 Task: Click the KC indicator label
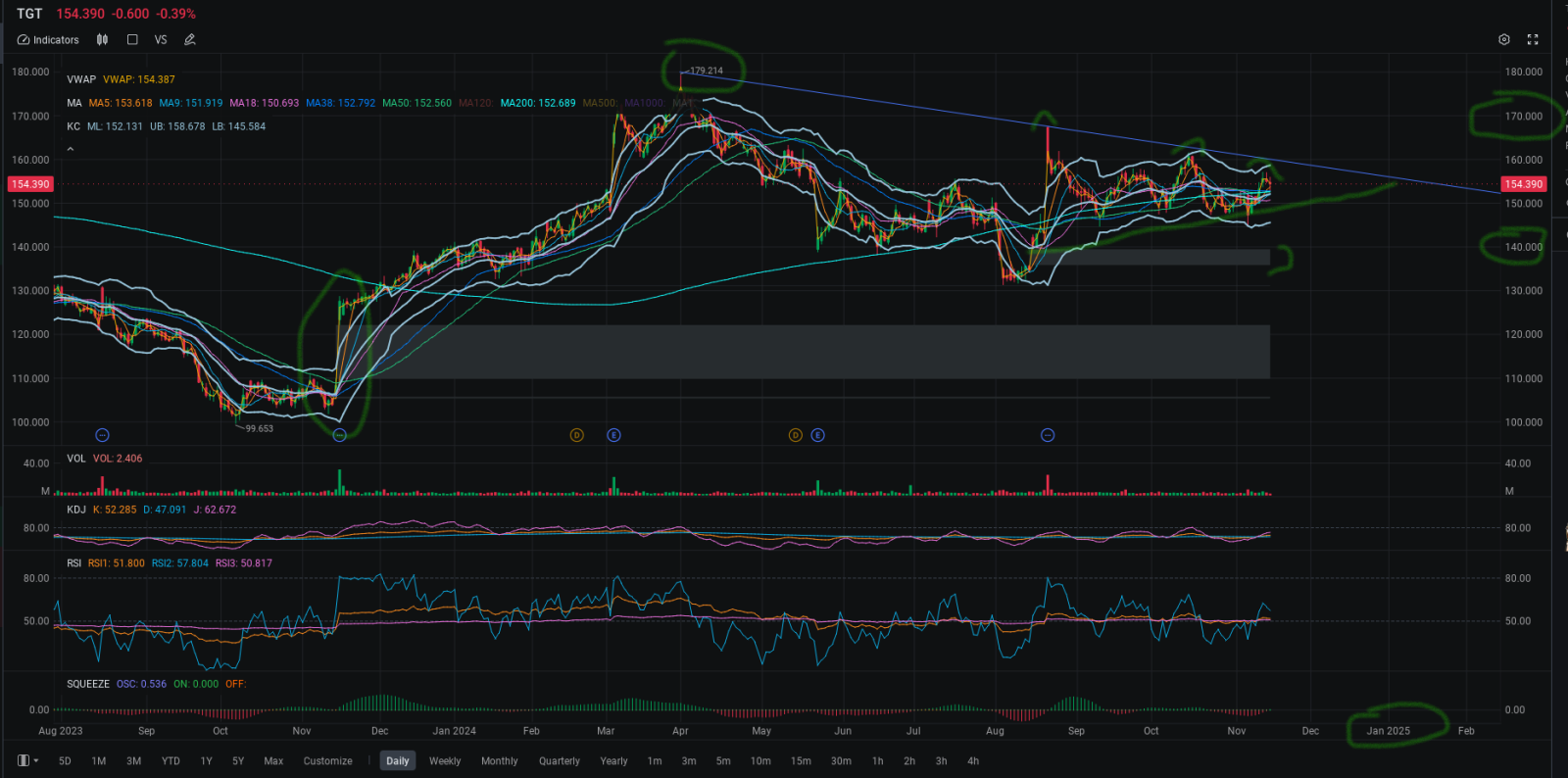tap(73, 126)
